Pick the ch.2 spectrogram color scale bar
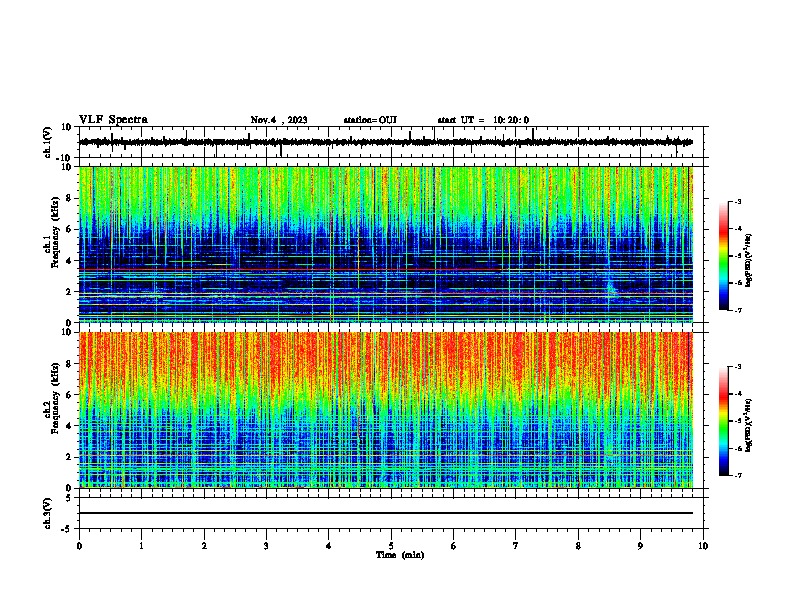Viewport: 792px width, 612px height. (724, 421)
